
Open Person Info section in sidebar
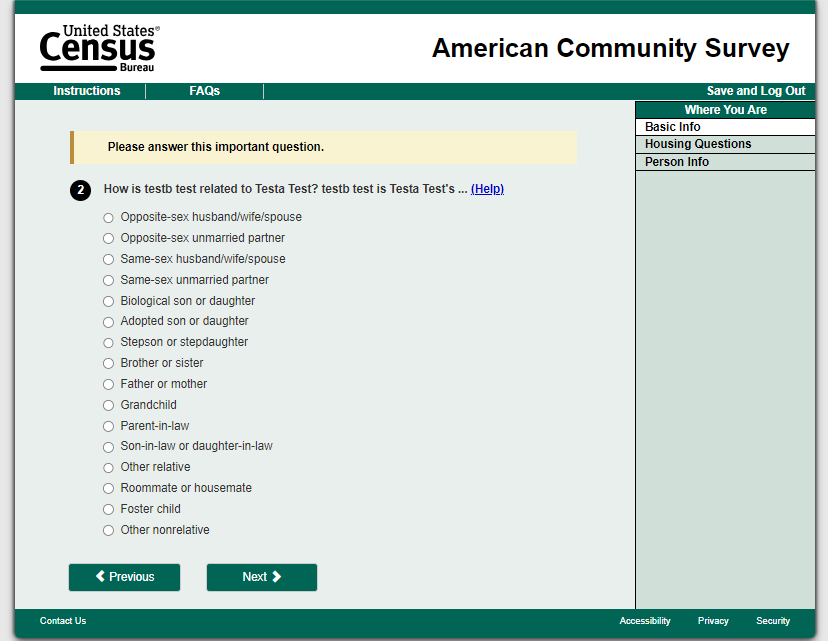(x=726, y=162)
